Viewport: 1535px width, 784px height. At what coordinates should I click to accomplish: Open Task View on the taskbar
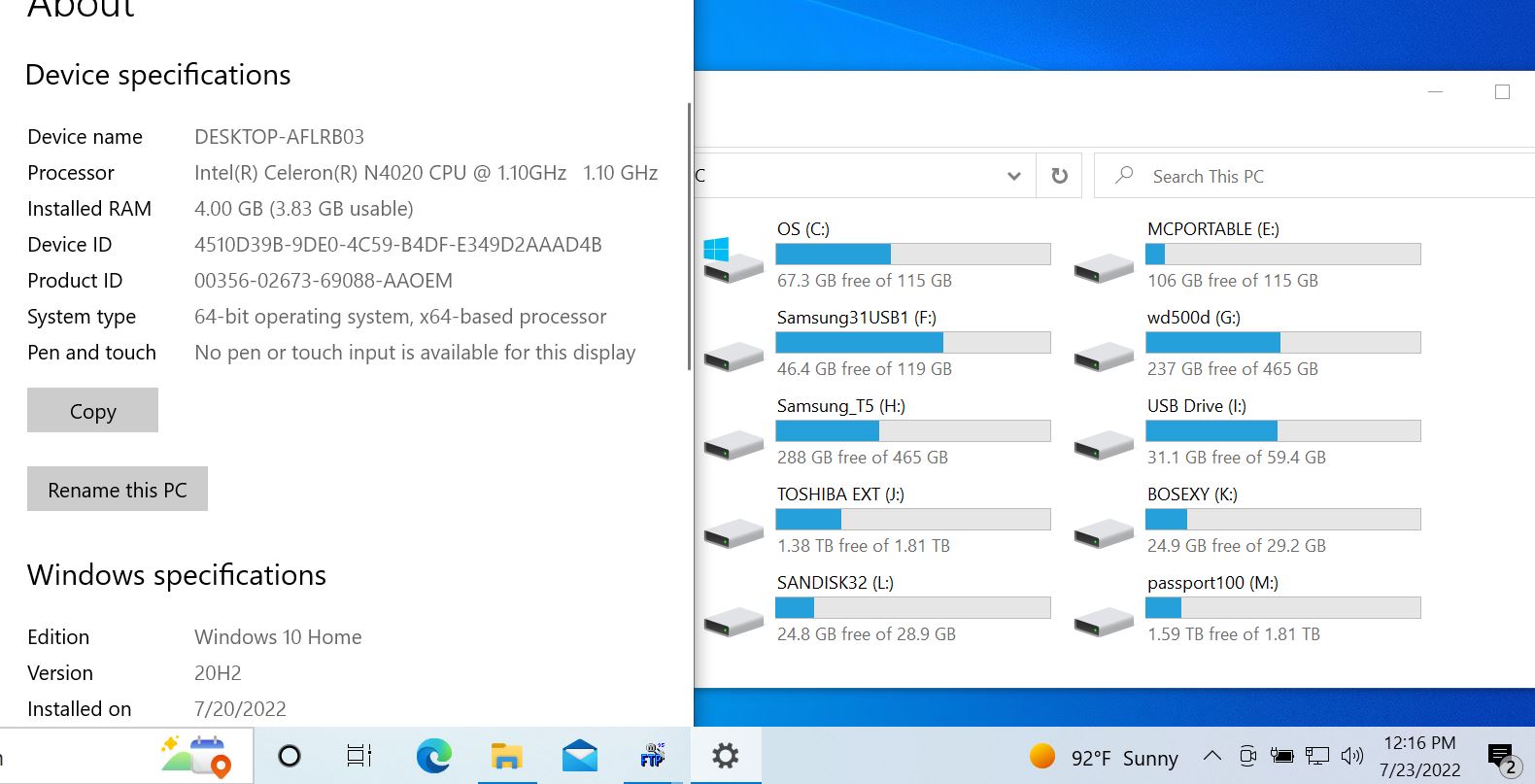[x=359, y=756]
